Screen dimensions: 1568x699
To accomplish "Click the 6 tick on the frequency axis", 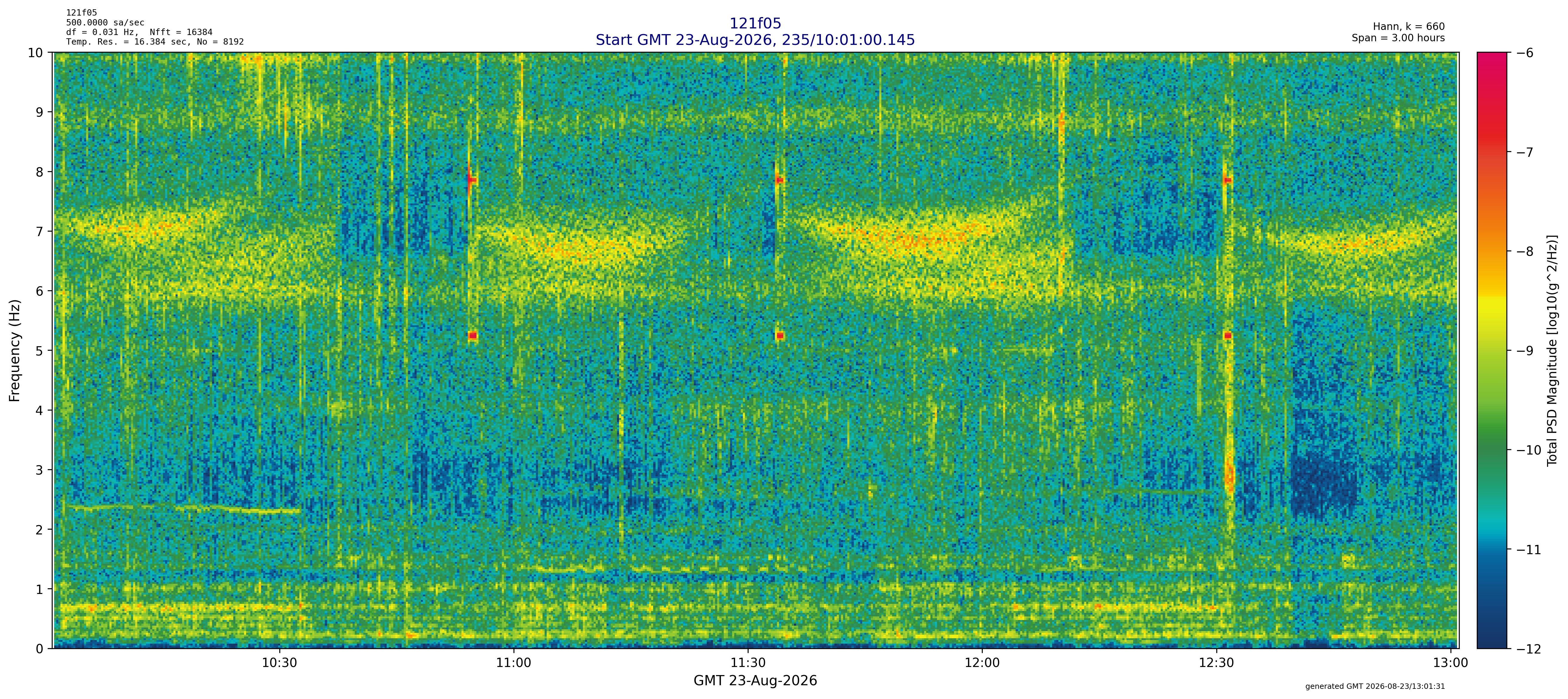I will (40, 291).
